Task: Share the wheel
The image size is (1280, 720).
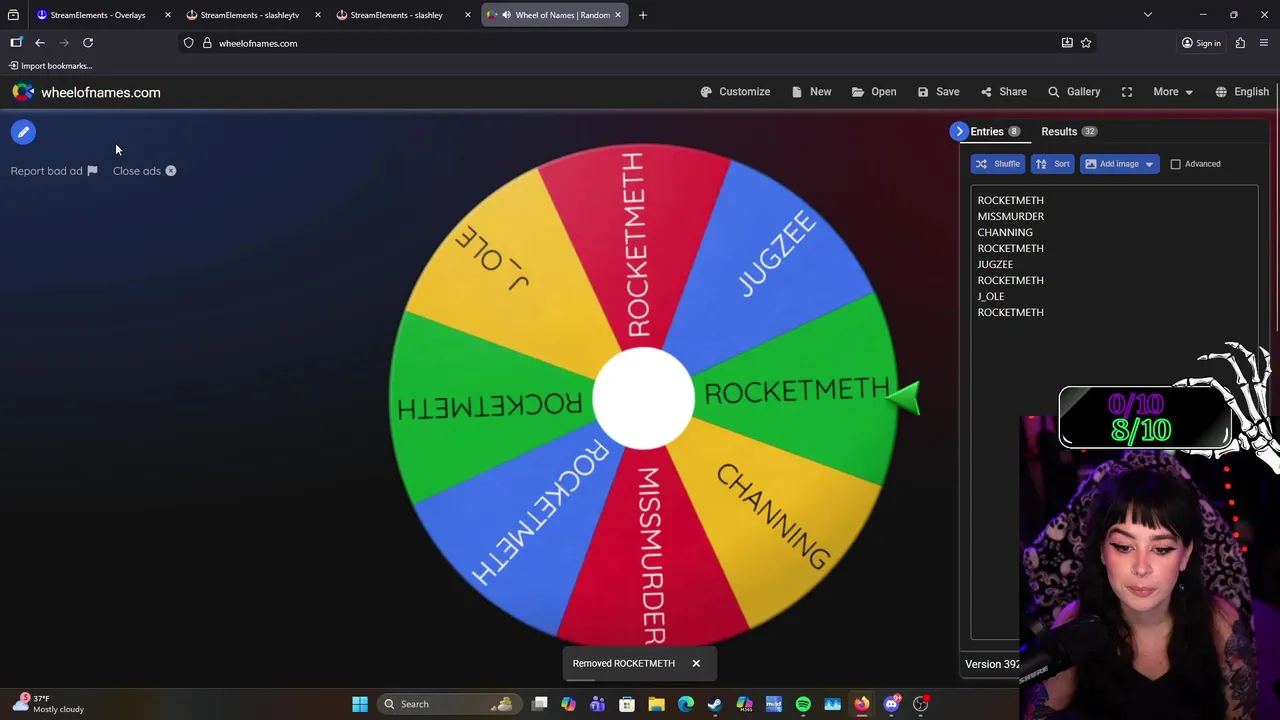Action: tap(1003, 92)
